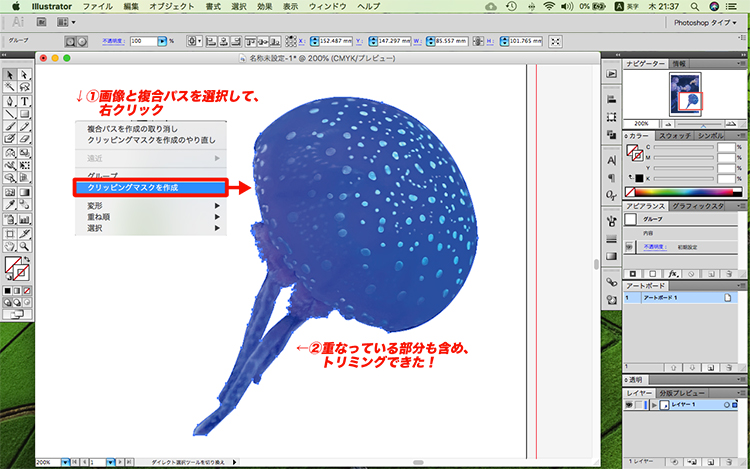Select the Magic Wand tool

click(8, 87)
